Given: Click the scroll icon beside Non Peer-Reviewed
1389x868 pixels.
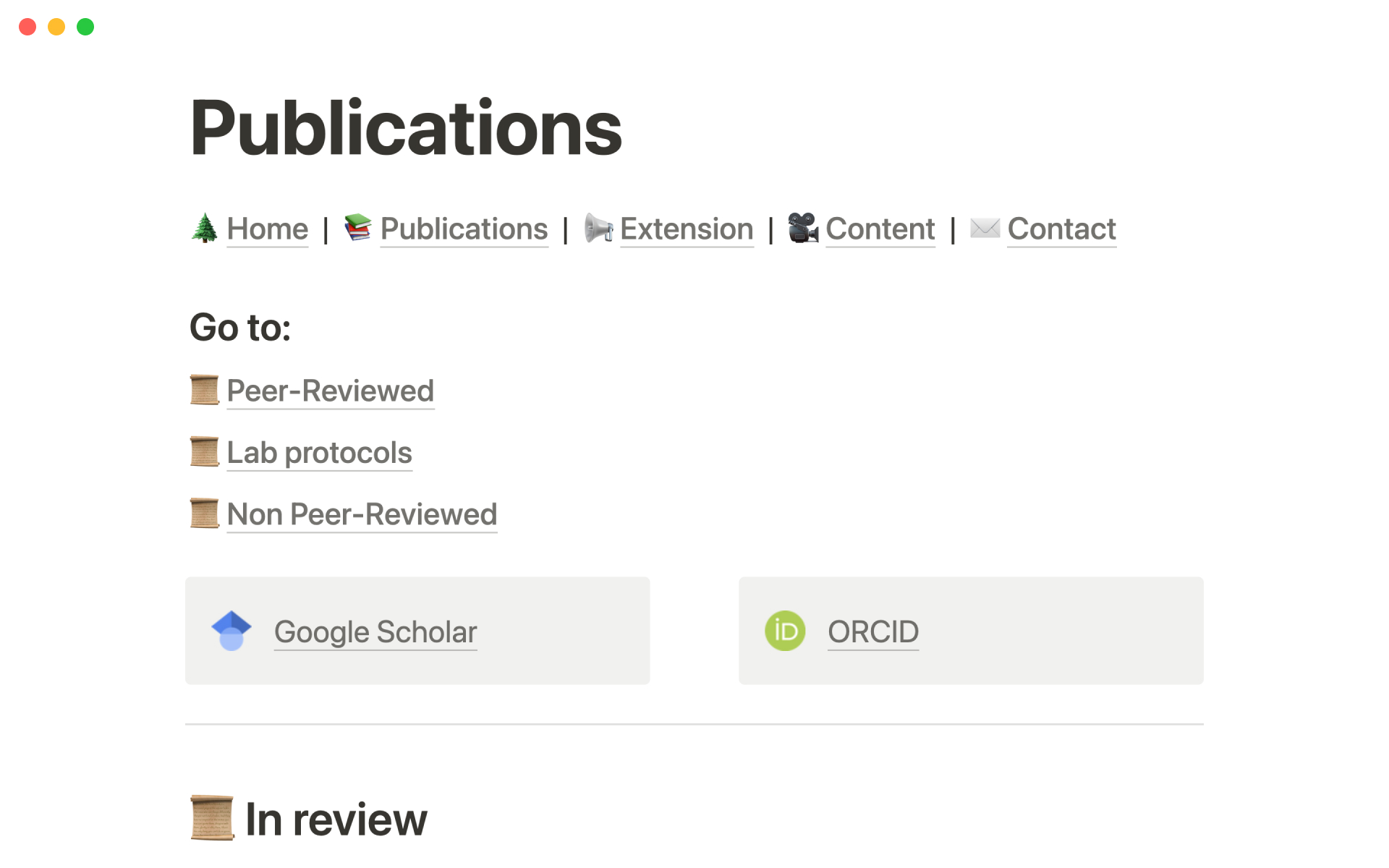Looking at the screenshot, I should coord(205,514).
